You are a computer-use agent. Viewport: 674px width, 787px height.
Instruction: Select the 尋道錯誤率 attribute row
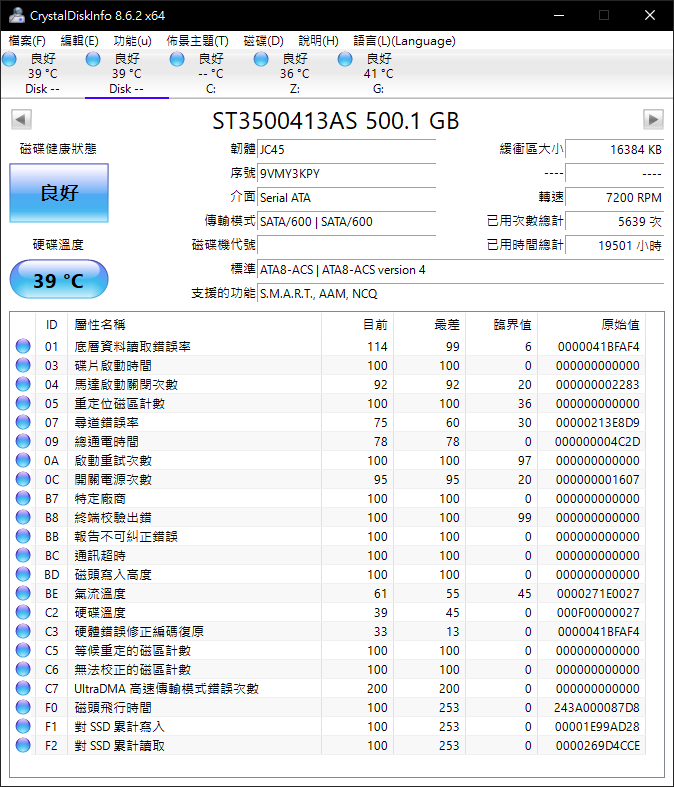[329, 423]
